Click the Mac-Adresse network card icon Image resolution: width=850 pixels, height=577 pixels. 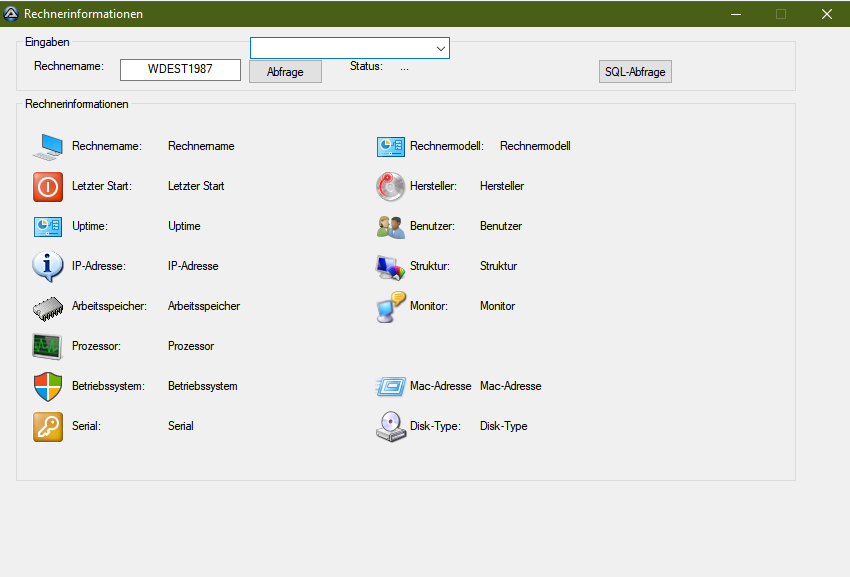tap(390, 387)
